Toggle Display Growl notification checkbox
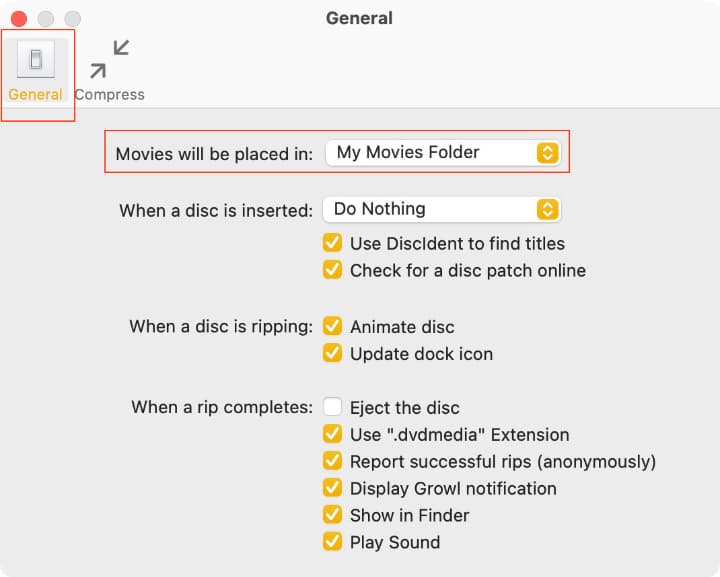 coord(332,488)
